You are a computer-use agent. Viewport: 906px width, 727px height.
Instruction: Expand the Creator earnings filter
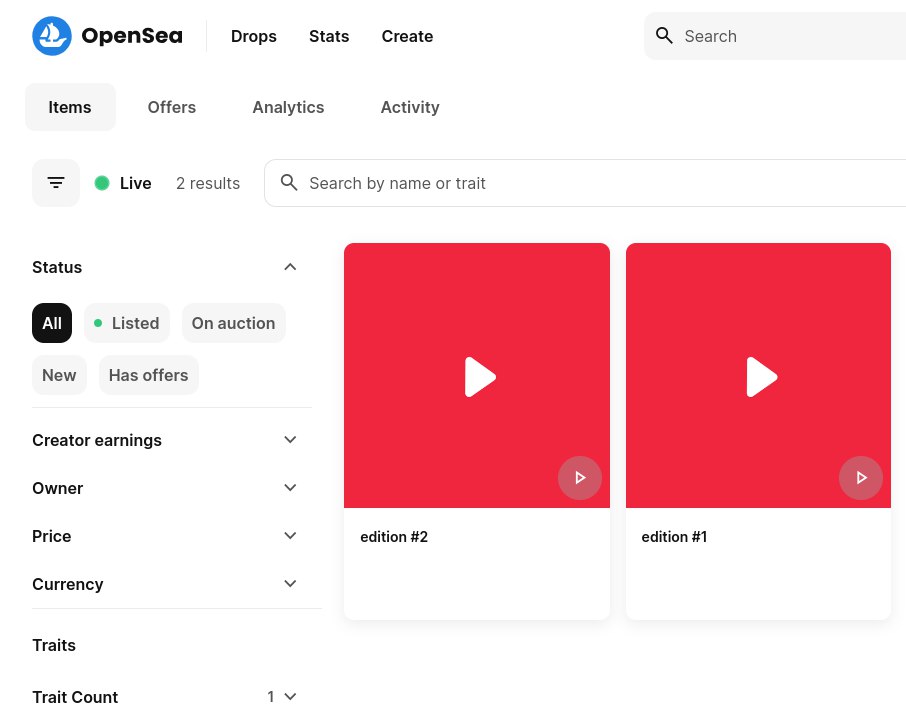point(290,440)
